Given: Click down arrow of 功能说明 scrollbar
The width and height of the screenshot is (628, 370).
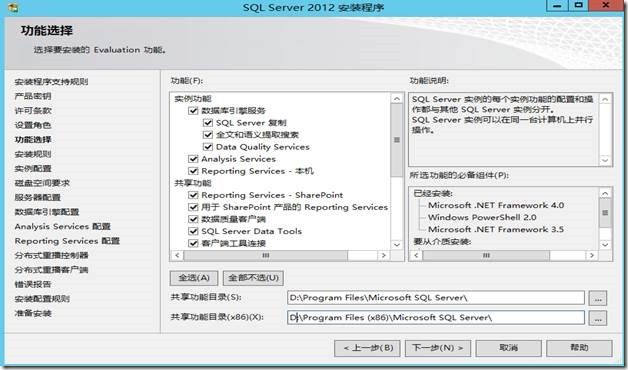Looking at the screenshot, I should tap(605, 160).
